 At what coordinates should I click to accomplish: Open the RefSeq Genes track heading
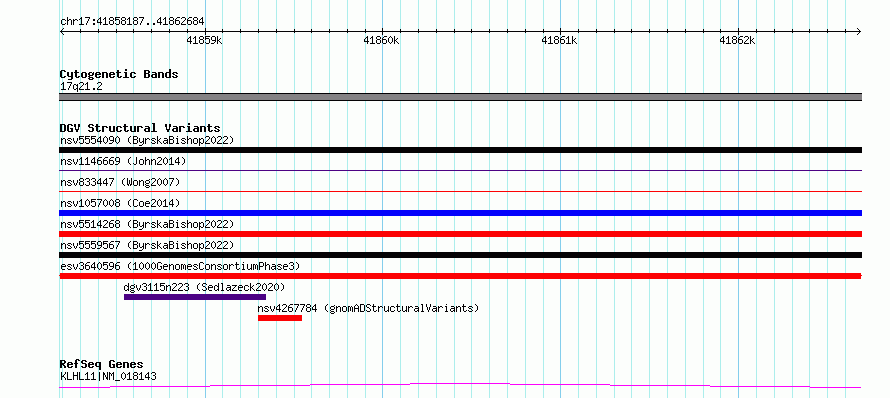pos(102,365)
